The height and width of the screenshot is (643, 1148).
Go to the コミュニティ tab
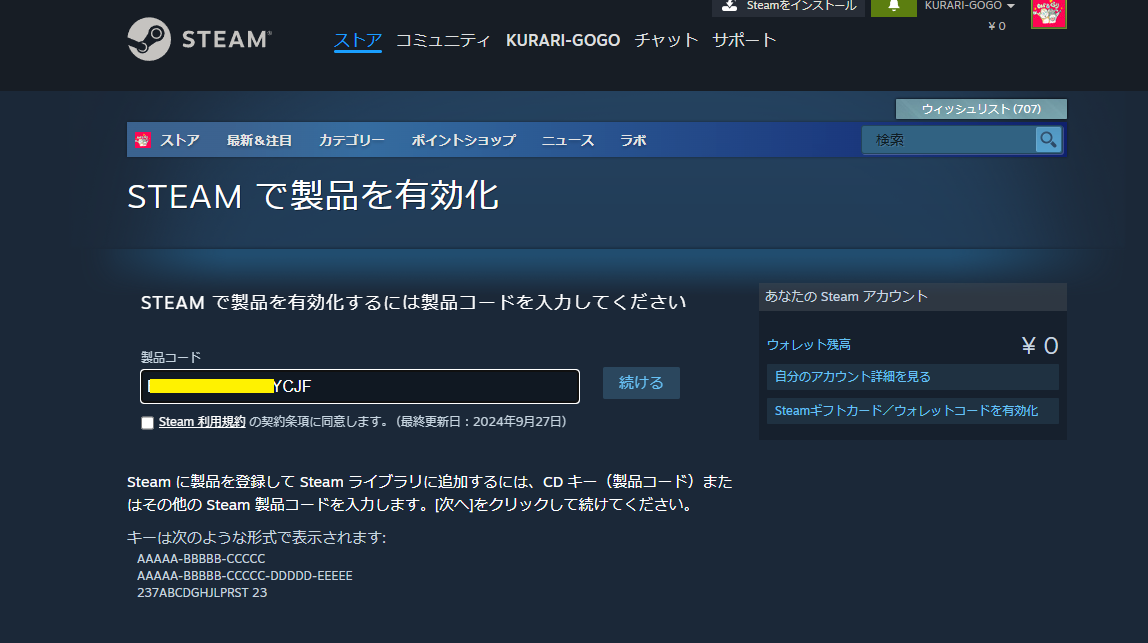tap(443, 40)
